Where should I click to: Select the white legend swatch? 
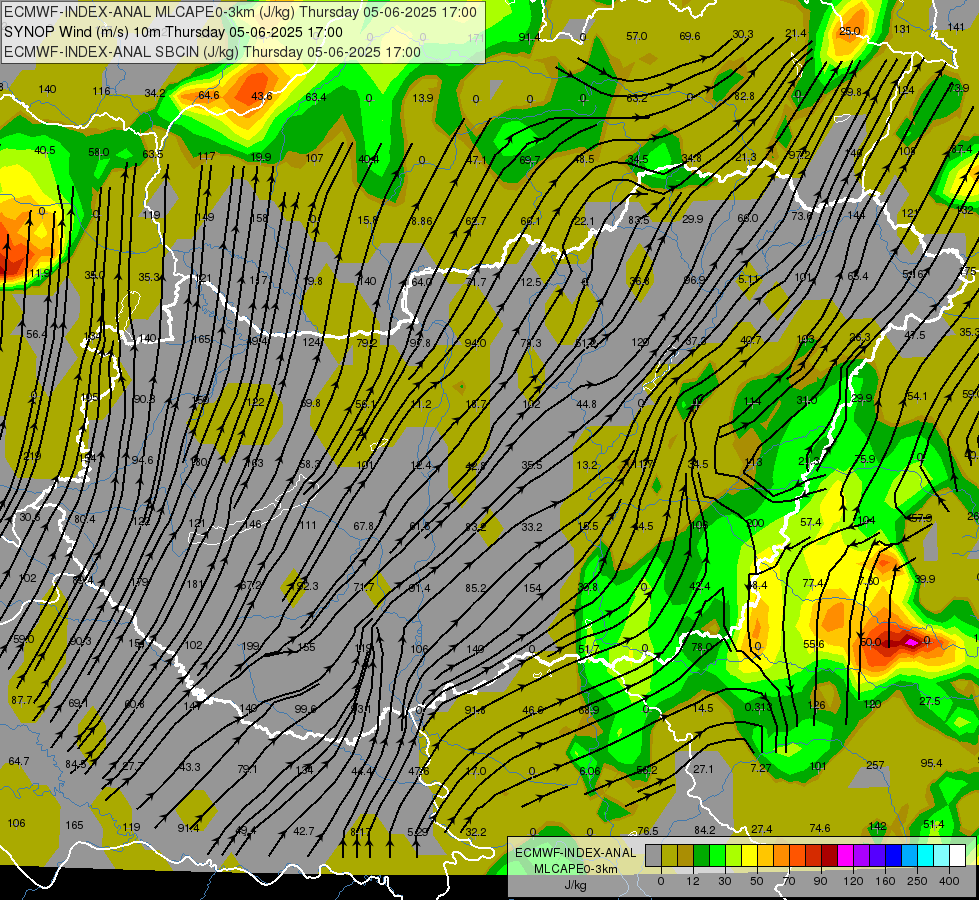point(957,855)
